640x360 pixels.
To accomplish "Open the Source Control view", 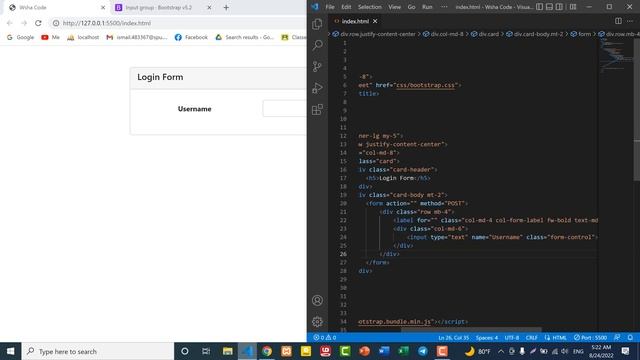I will click(x=317, y=67).
